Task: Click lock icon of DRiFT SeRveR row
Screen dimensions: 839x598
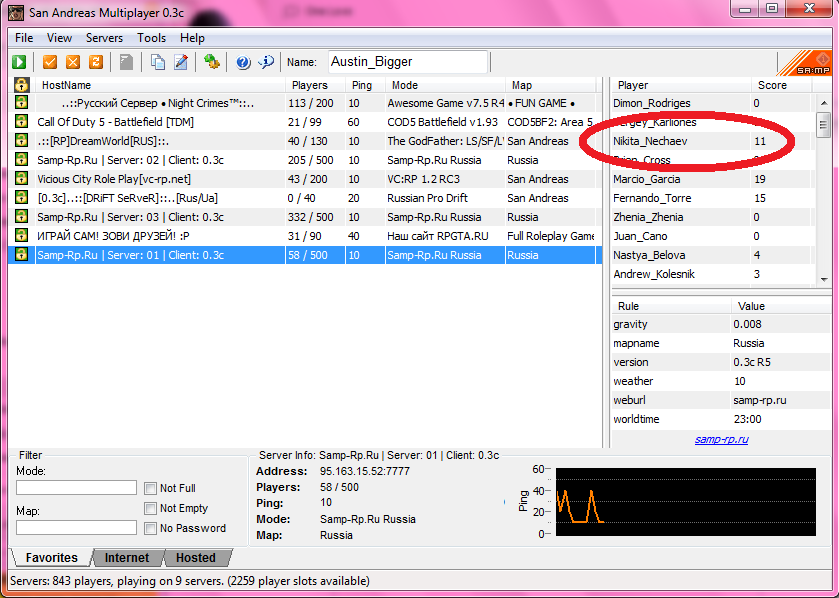Action: (x=21, y=198)
